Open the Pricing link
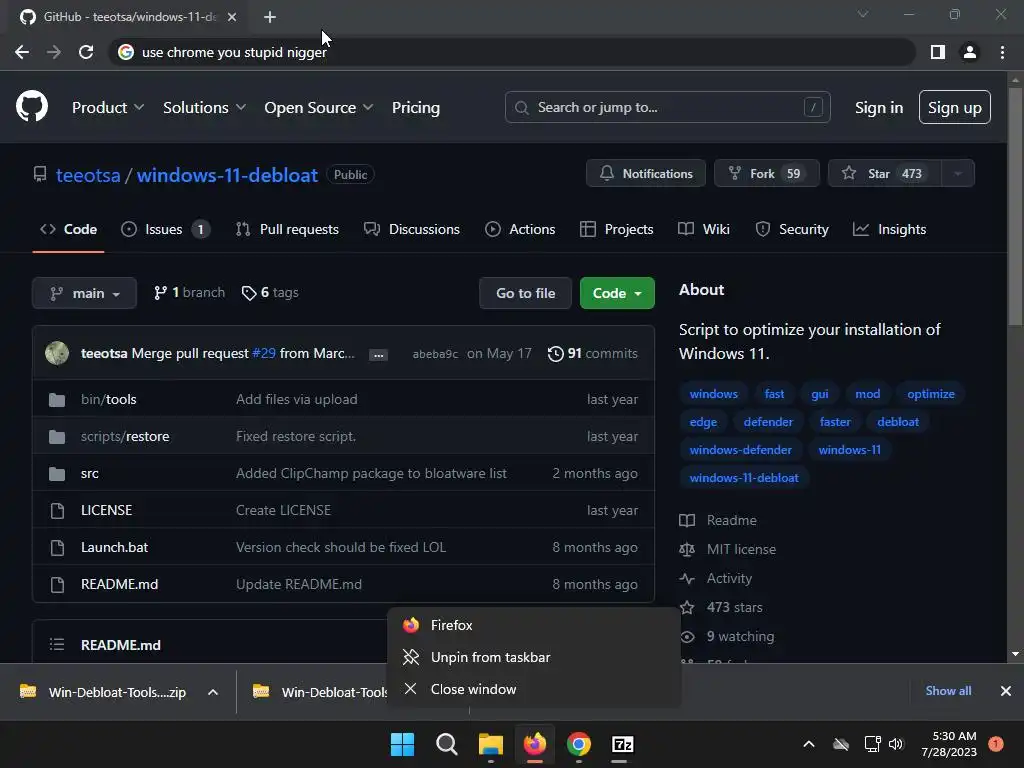The image size is (1024, 768). (416, 107)
